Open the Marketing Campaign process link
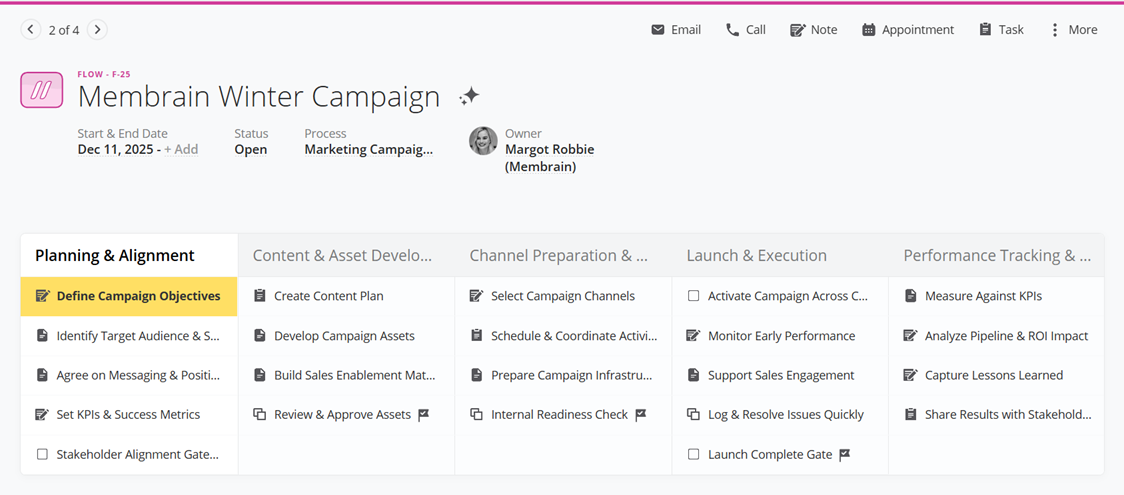This screenshot has width=1124, height=495. 368,150
